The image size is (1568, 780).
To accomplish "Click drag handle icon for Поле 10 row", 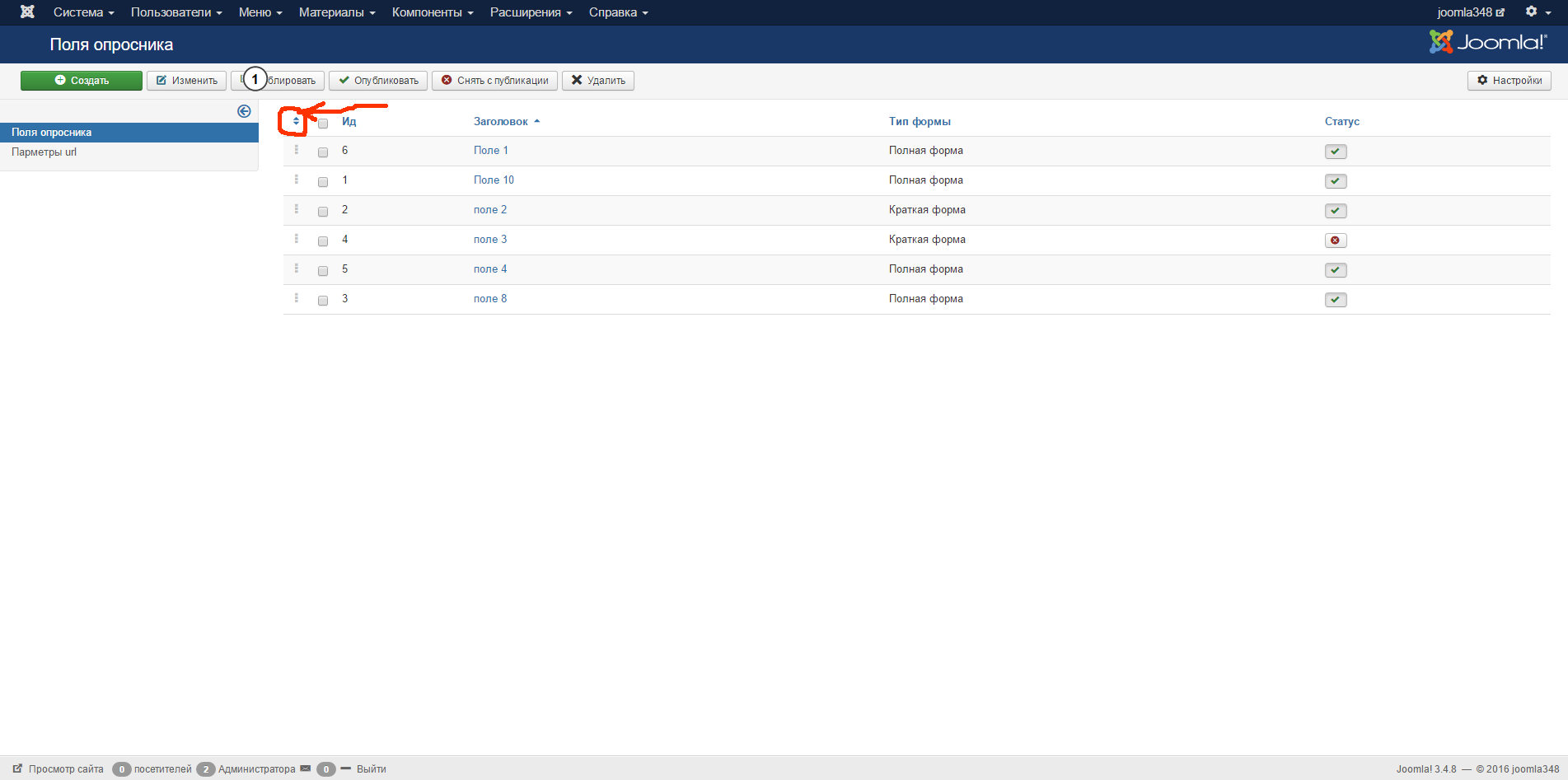I will pos(297,180).
